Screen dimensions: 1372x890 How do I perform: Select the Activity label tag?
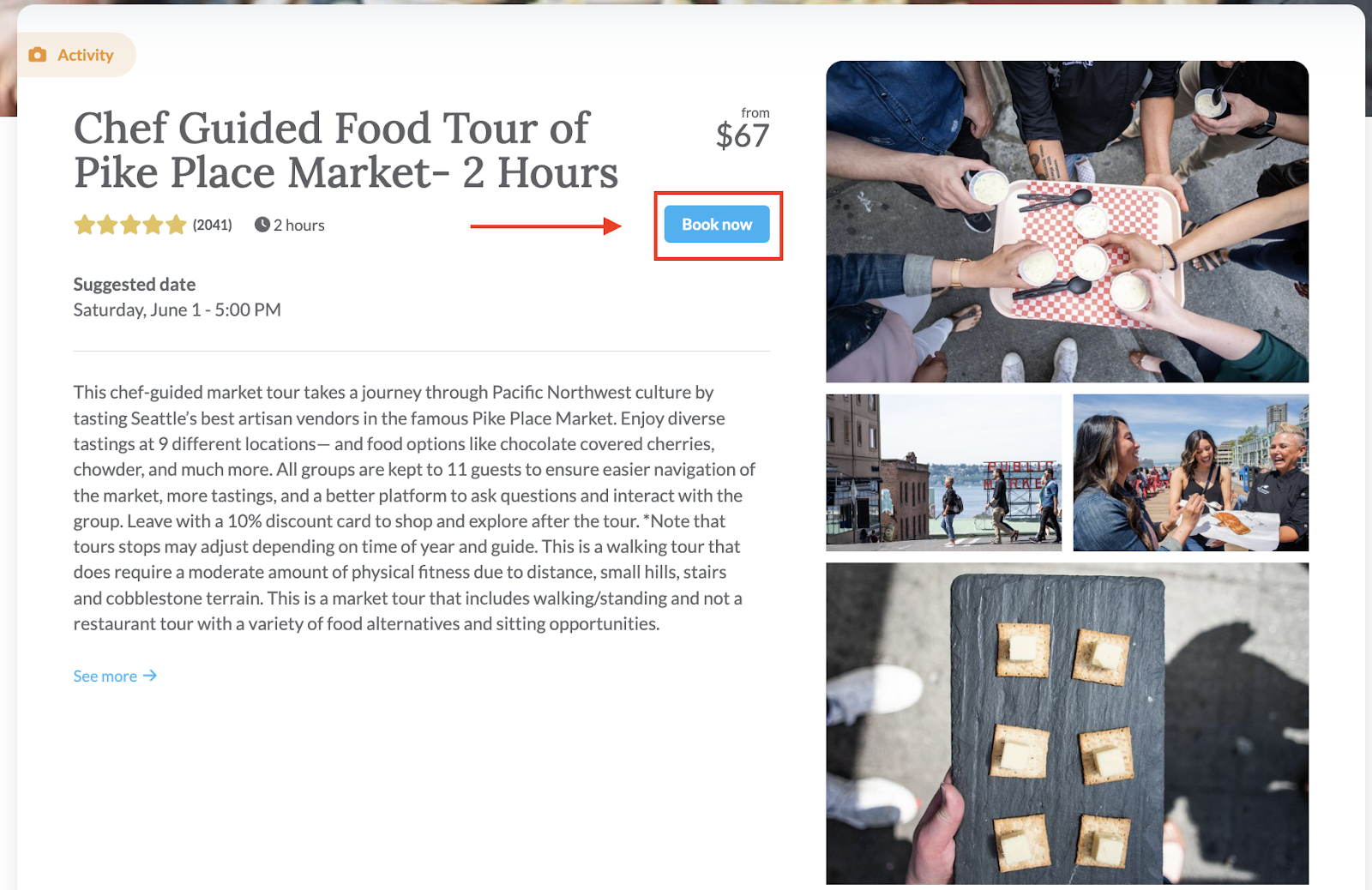(76, 55)
